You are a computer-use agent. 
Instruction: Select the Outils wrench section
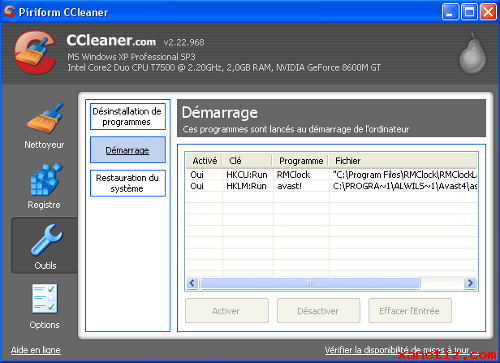(45, 246)
